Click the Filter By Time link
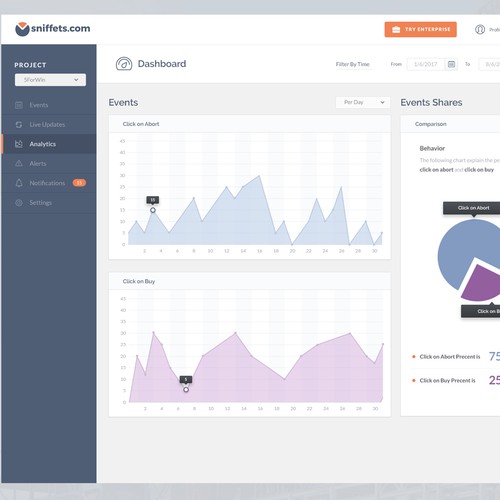Viewport: 500px width, 500px height. [352, 64]
